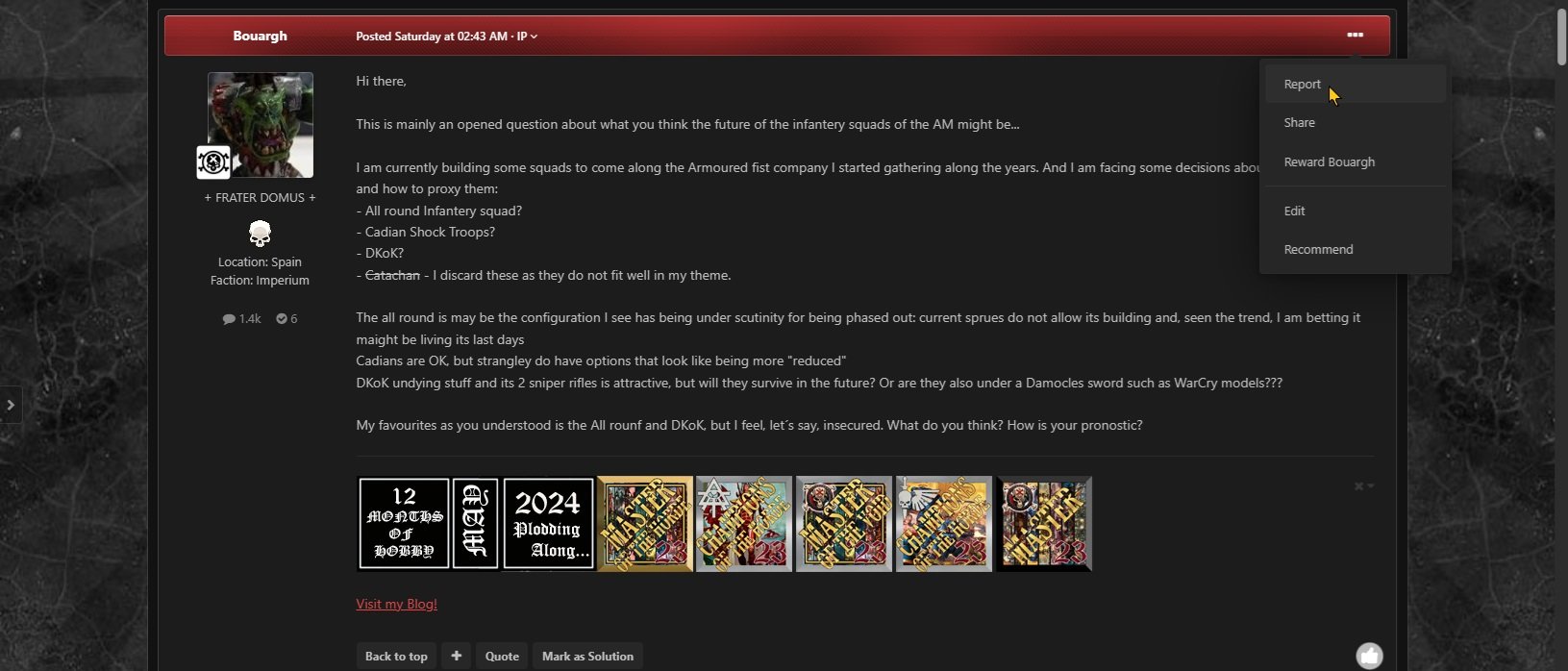The height and width of the screenshot is (671, 1568).
Task: Click the post count 1.4k speech-bubble icon
Action: click(229, 318)
